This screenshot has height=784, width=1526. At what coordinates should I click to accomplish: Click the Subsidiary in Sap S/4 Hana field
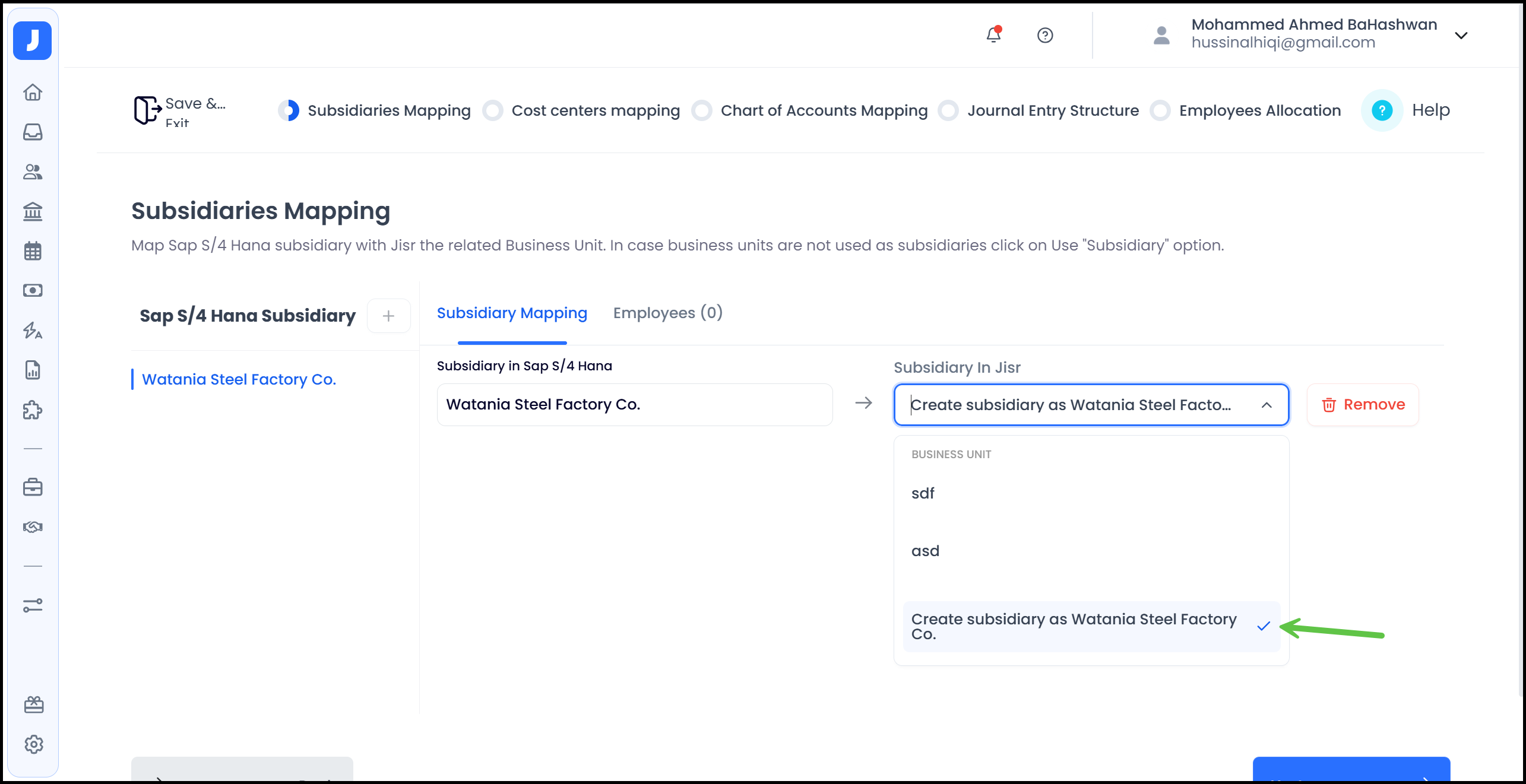click(x=634, y=405)
